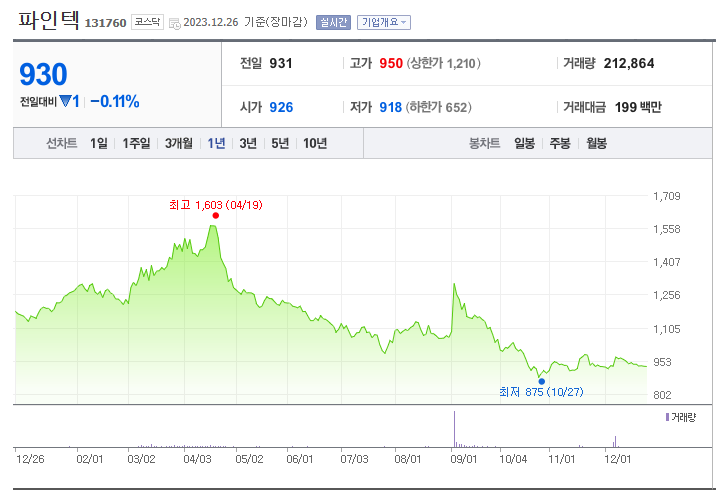Switch to 일봉 daily candle chart

(524, 143)
